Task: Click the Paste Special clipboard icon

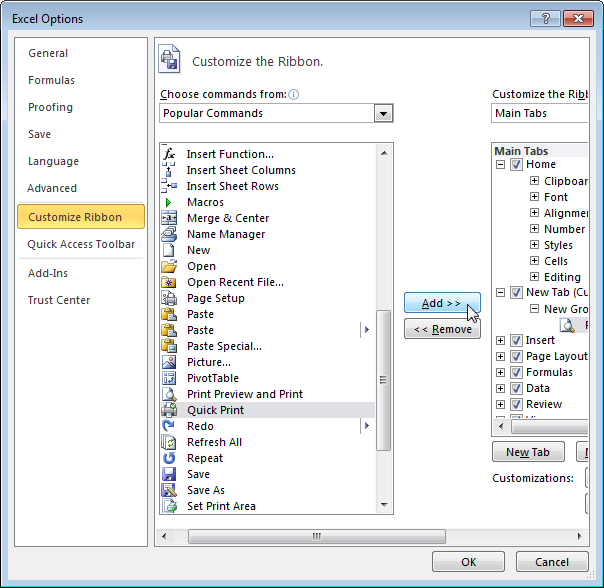Action: (x=169, y=346)
